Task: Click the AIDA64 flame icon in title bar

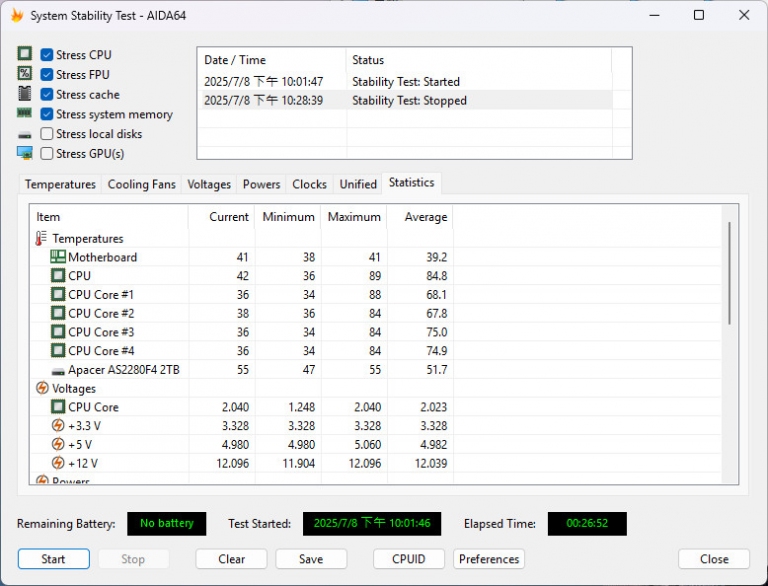Action: click(x=17, y=15)
